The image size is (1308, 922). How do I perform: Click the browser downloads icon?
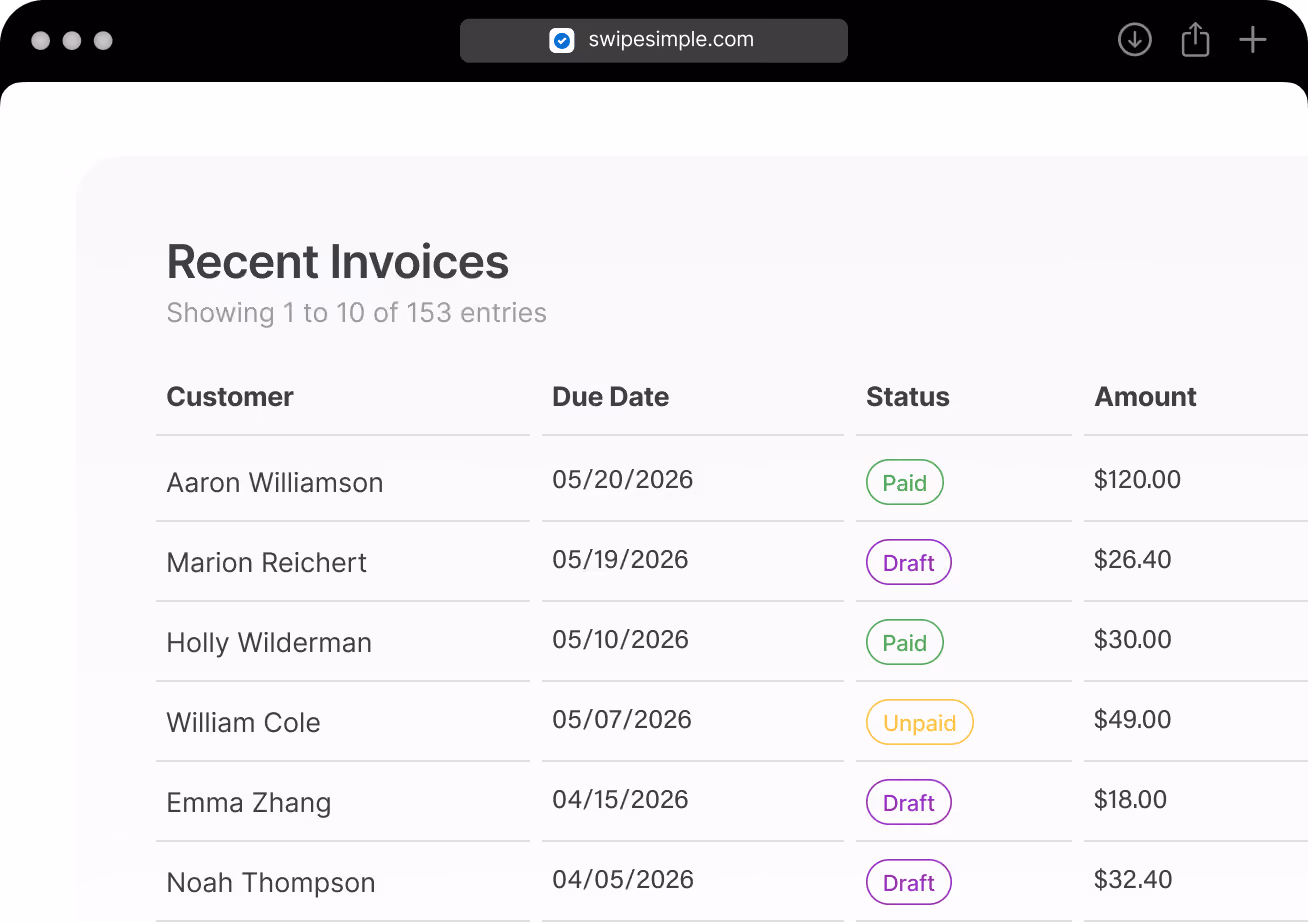click(1134, 40)
